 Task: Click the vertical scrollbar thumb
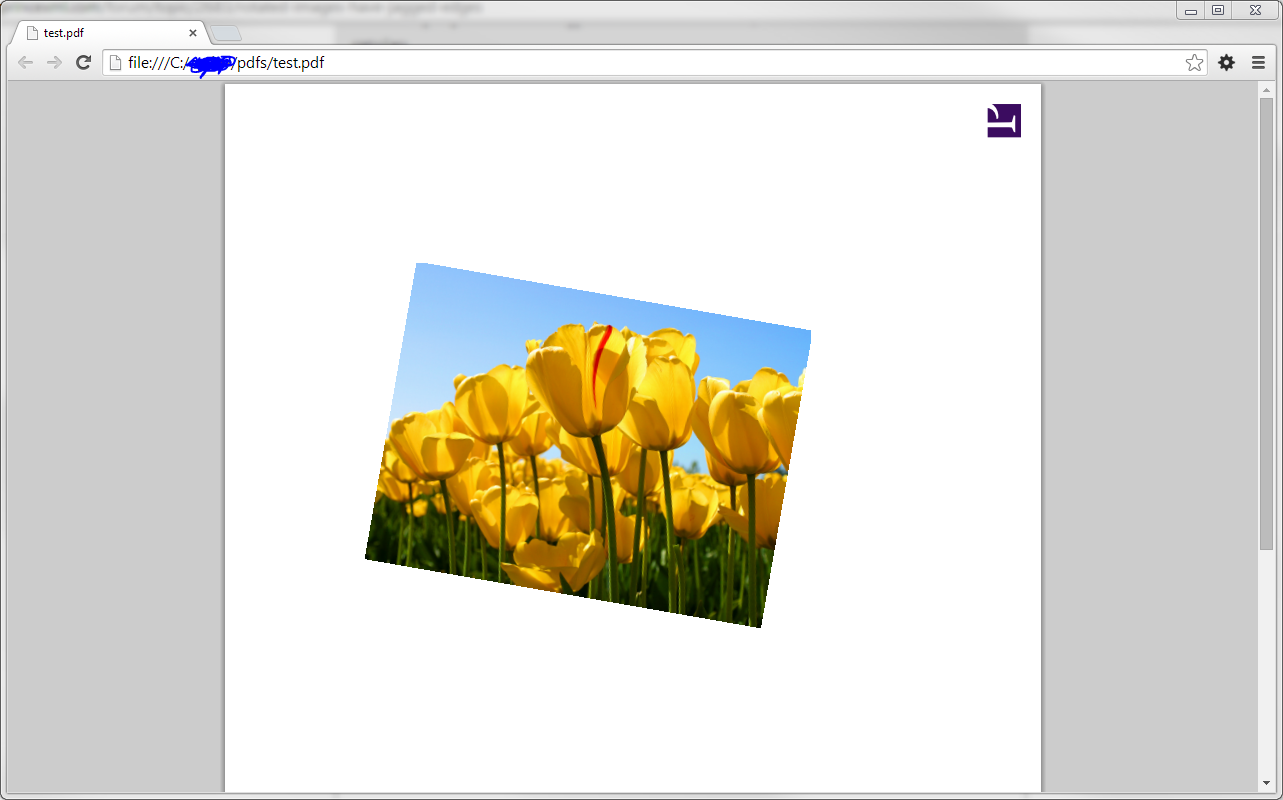1266,320
